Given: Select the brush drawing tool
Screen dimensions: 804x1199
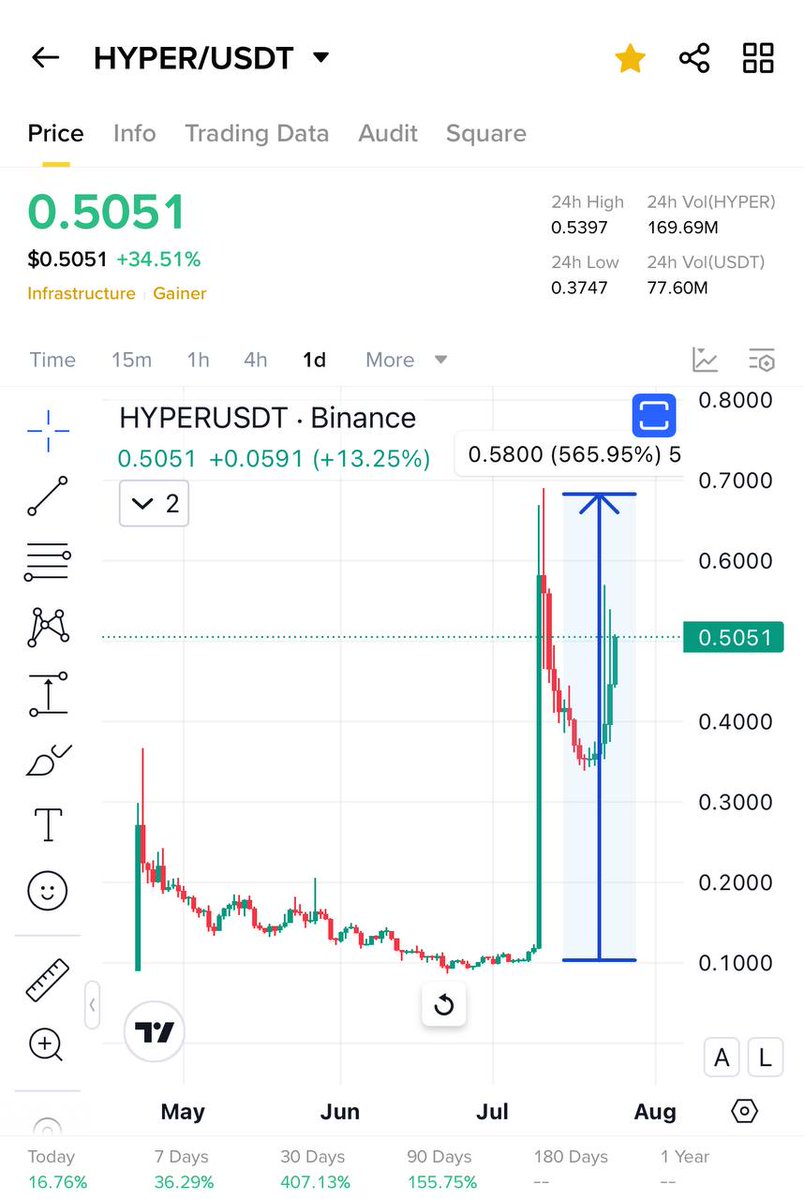Looking at the screenshot, I should coord(48,760).
